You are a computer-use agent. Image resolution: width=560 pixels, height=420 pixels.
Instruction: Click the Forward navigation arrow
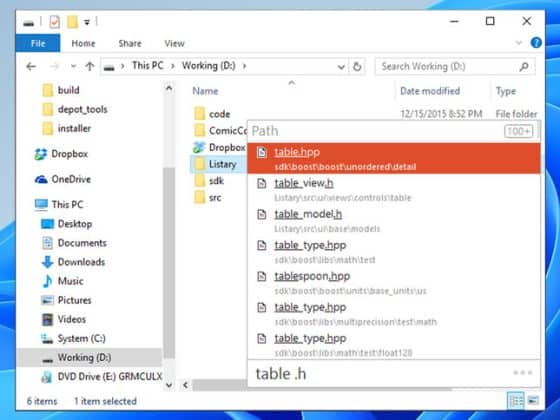coord(54,66)
